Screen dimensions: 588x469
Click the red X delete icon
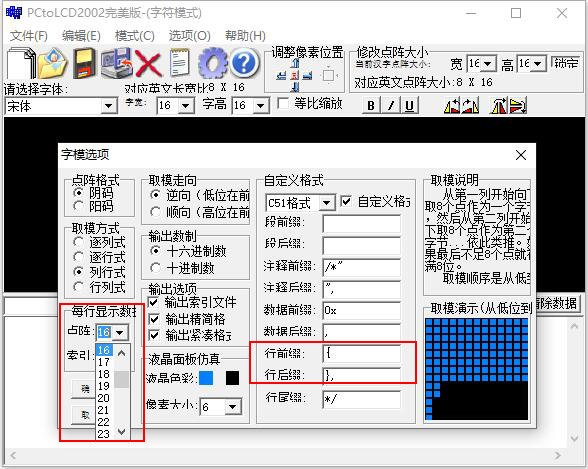(148, 64)
